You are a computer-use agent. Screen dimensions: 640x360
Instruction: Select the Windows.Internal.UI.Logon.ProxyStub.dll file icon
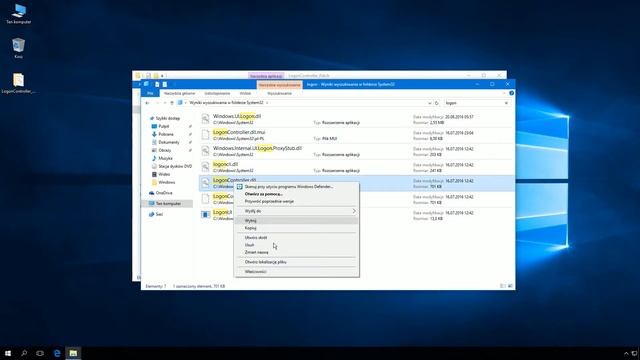coord(205,151)
